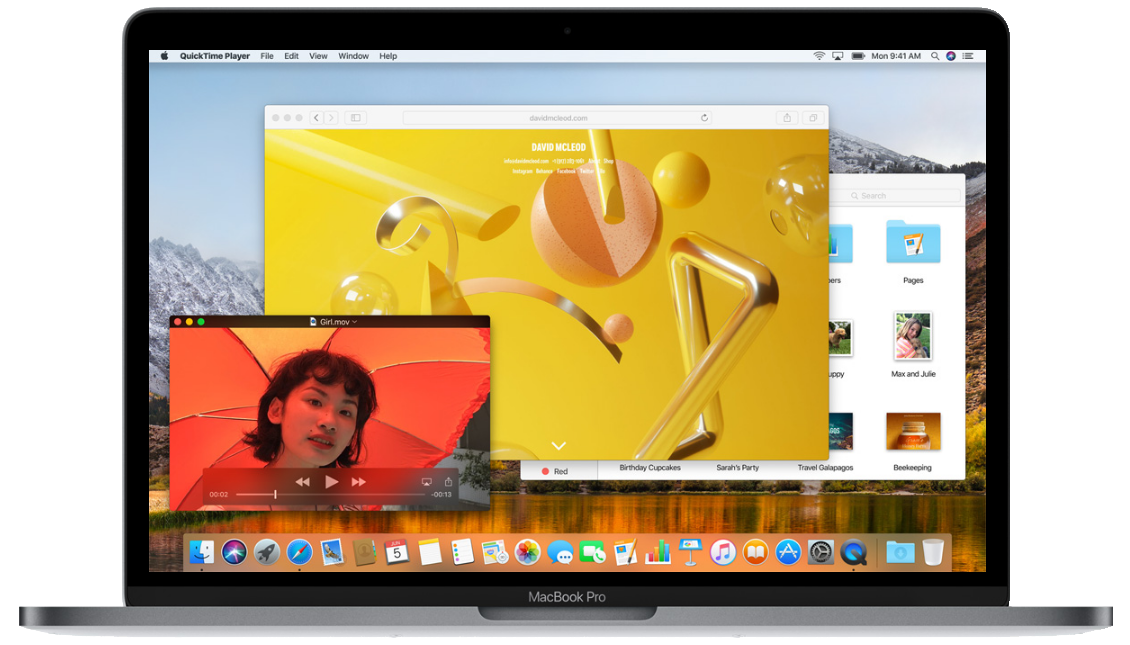Open the Share icon in Safari's toolbar
This screenshot has width=1130, height=645.
pyautogui.click(x=787, y=117)
